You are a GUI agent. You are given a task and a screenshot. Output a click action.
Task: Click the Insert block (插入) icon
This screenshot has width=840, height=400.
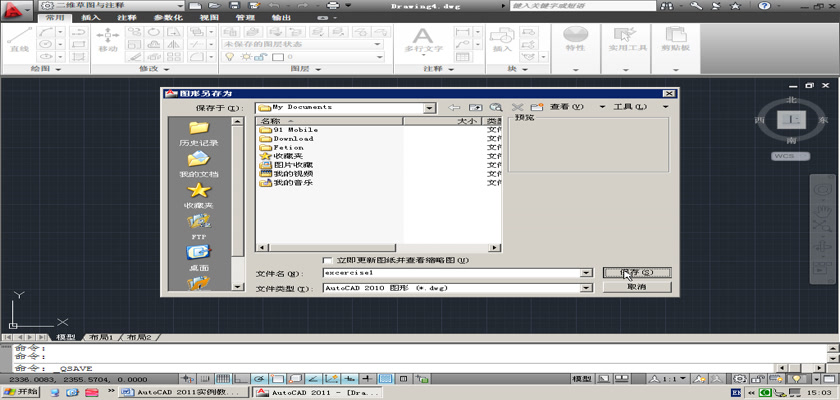502,40
